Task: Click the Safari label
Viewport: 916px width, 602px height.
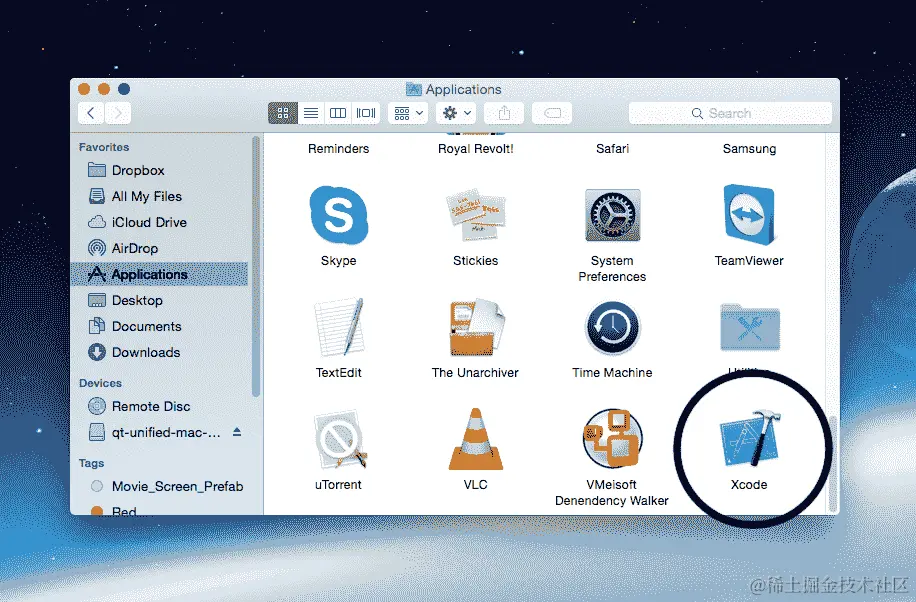Action: (x=612, y=148)
